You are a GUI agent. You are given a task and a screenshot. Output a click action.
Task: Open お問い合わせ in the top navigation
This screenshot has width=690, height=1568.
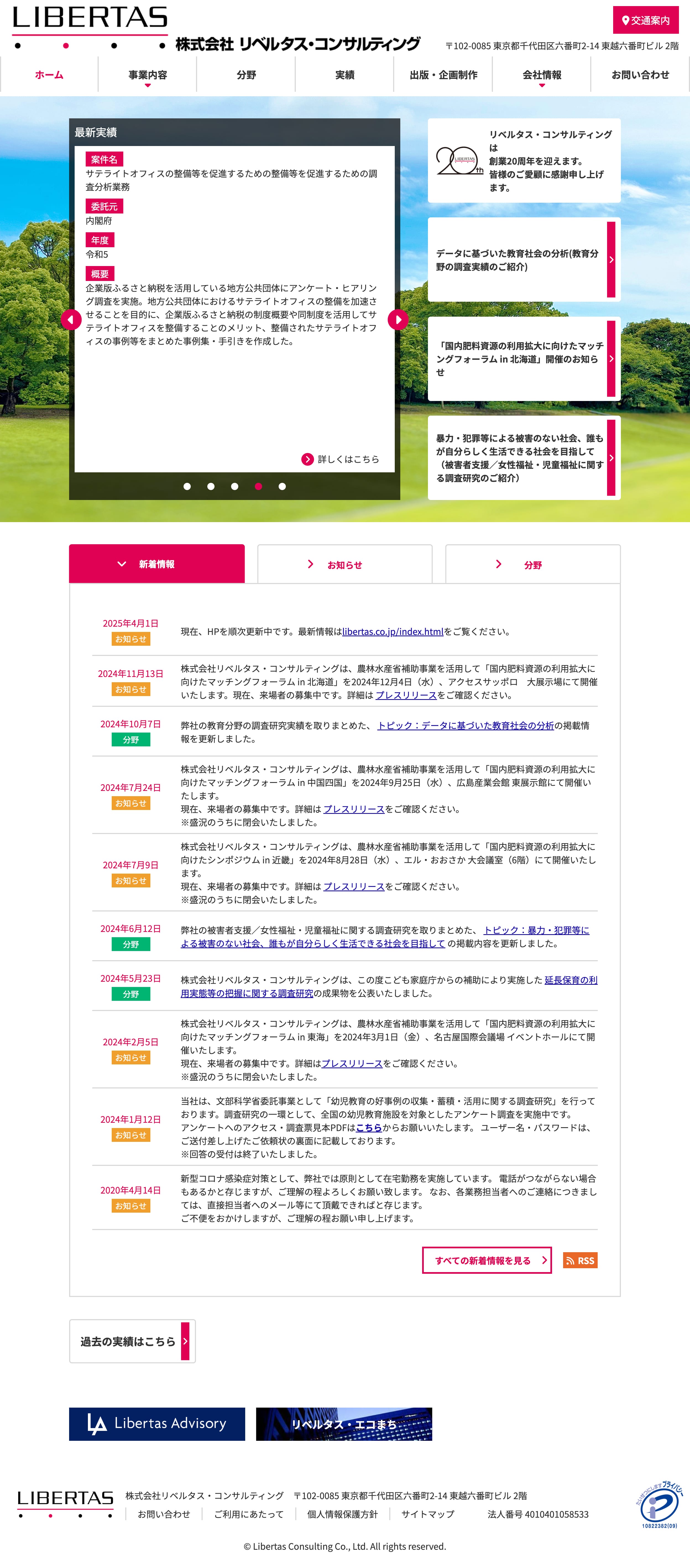coord(640,75)
